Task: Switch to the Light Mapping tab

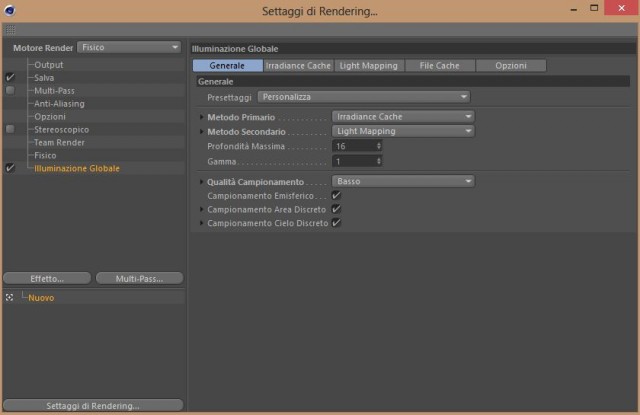Action: pos(369,66)
